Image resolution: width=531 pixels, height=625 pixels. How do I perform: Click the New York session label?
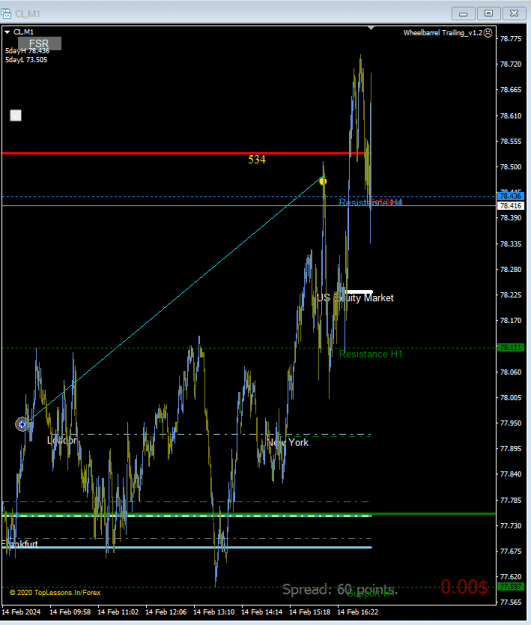(288, 442)
